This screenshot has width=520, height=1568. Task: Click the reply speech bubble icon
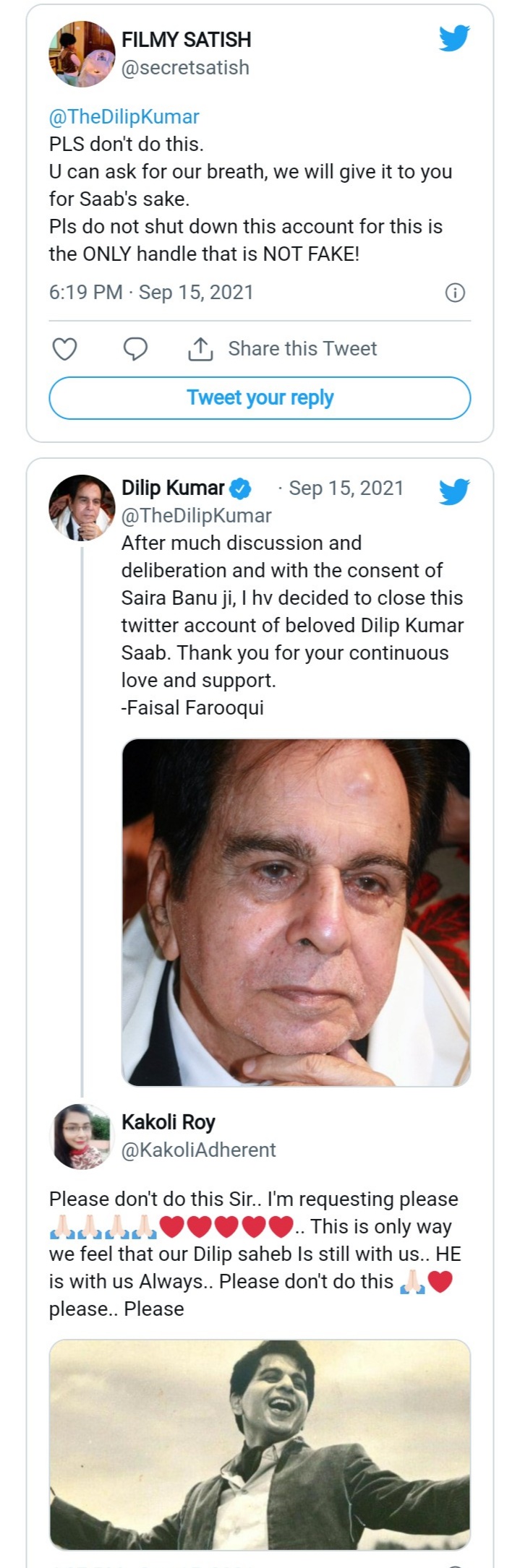click(135, 349)
